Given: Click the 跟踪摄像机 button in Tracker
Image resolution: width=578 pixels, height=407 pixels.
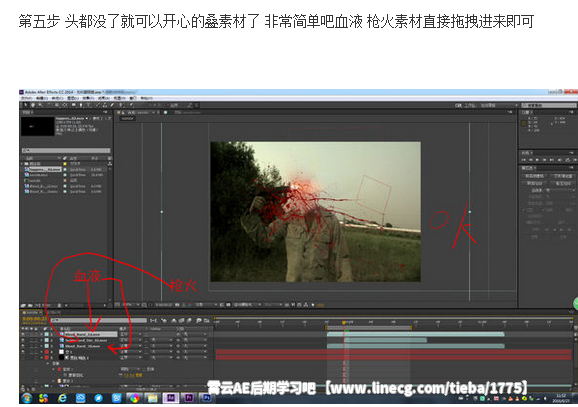Looking at the screenshot, I should click(534, 176).
